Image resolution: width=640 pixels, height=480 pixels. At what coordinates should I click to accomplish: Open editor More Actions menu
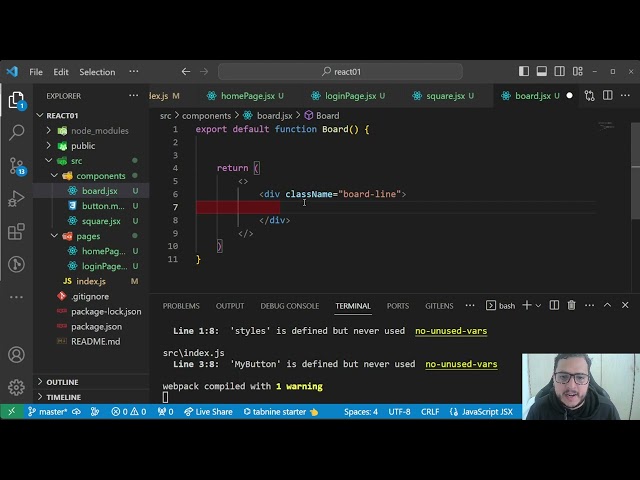coord(625,96)
